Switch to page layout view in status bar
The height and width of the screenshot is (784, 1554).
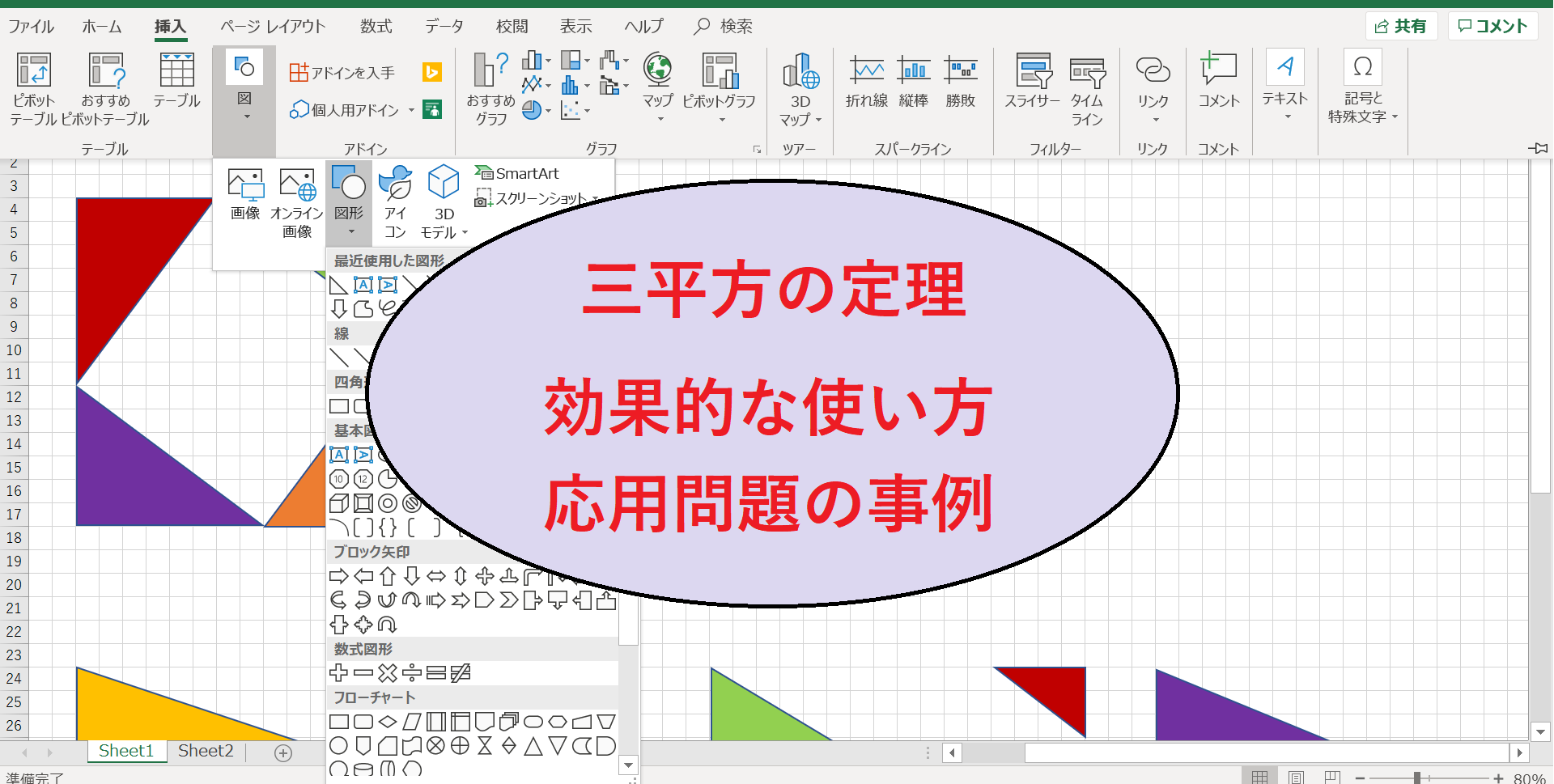point(1296,777)
